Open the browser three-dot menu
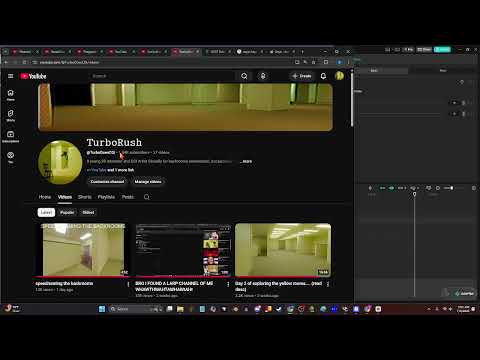Screen dimensions: 480x360 [x=349, y=62]
